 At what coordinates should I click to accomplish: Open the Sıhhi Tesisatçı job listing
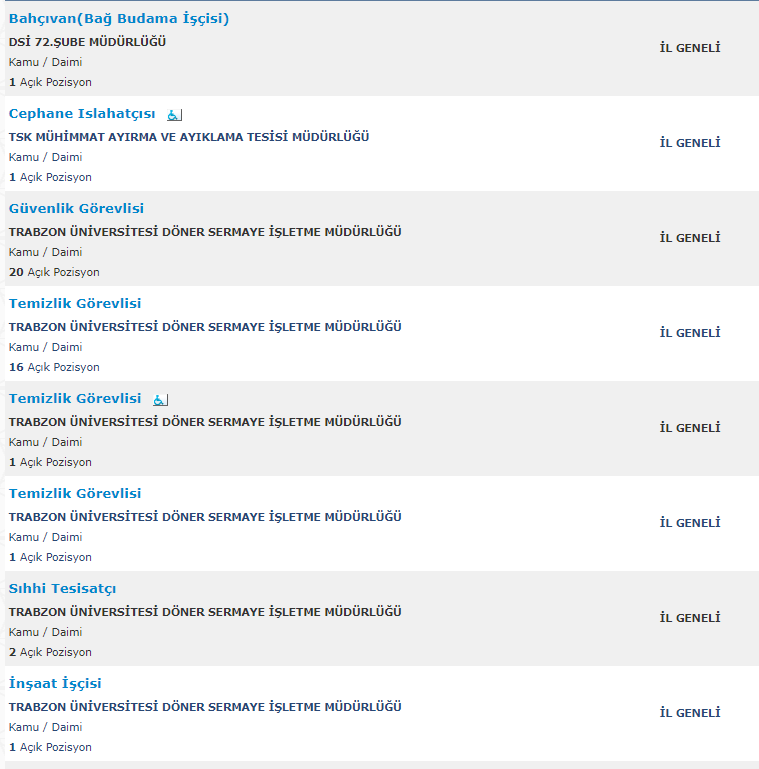tap(62, 588)
